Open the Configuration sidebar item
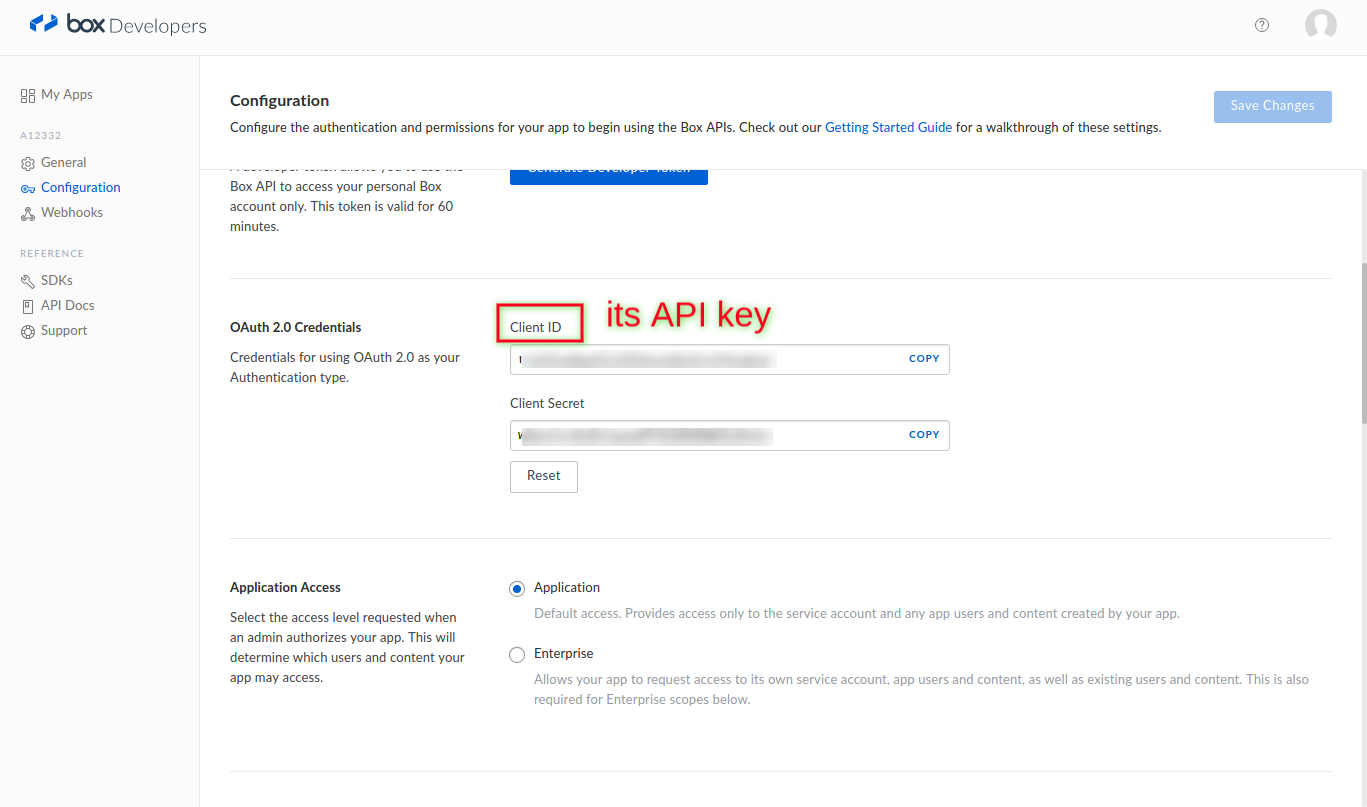This screenshot has height=807, width=1367. coord(80,187)
